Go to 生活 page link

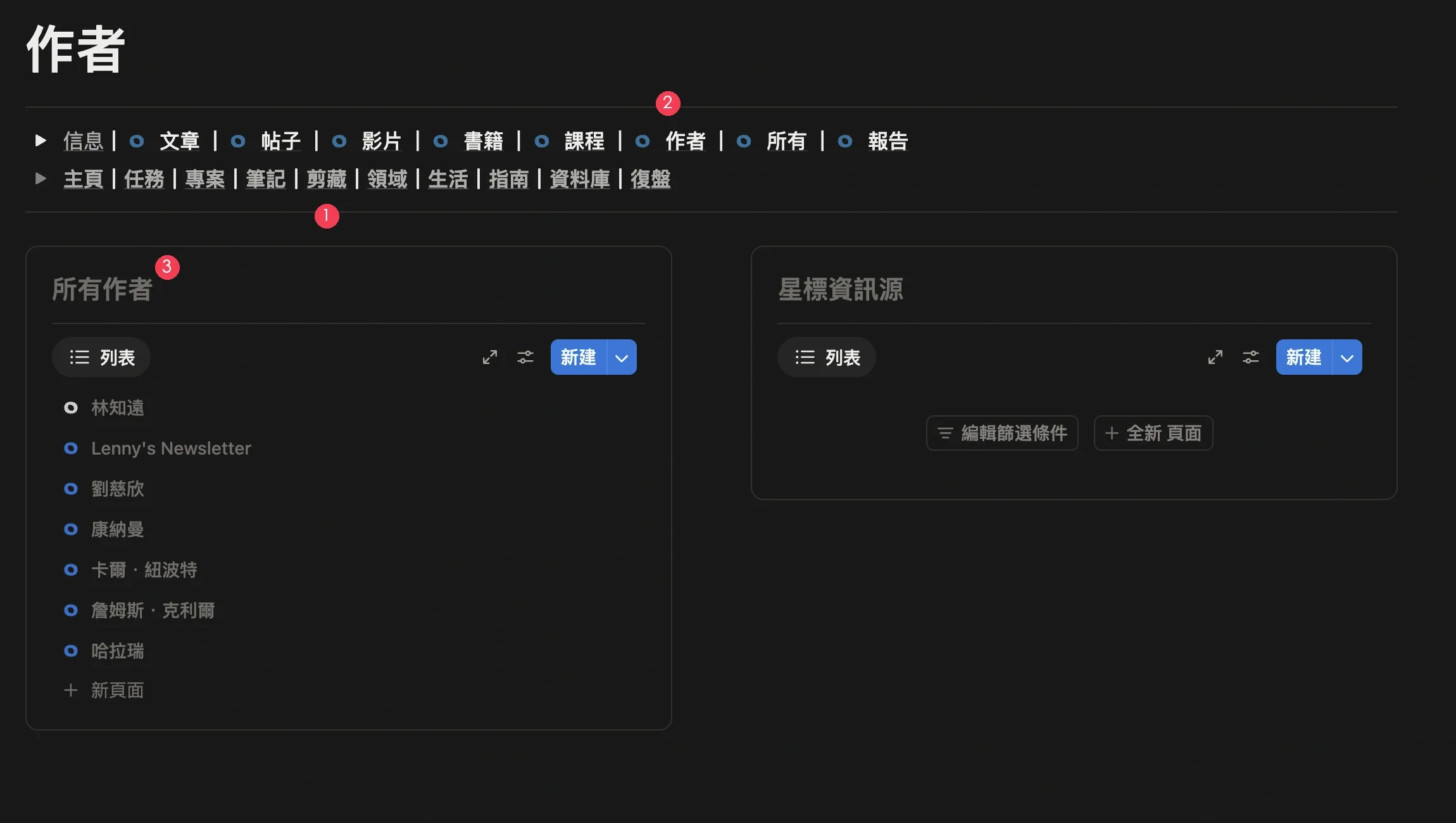point(448,179)
